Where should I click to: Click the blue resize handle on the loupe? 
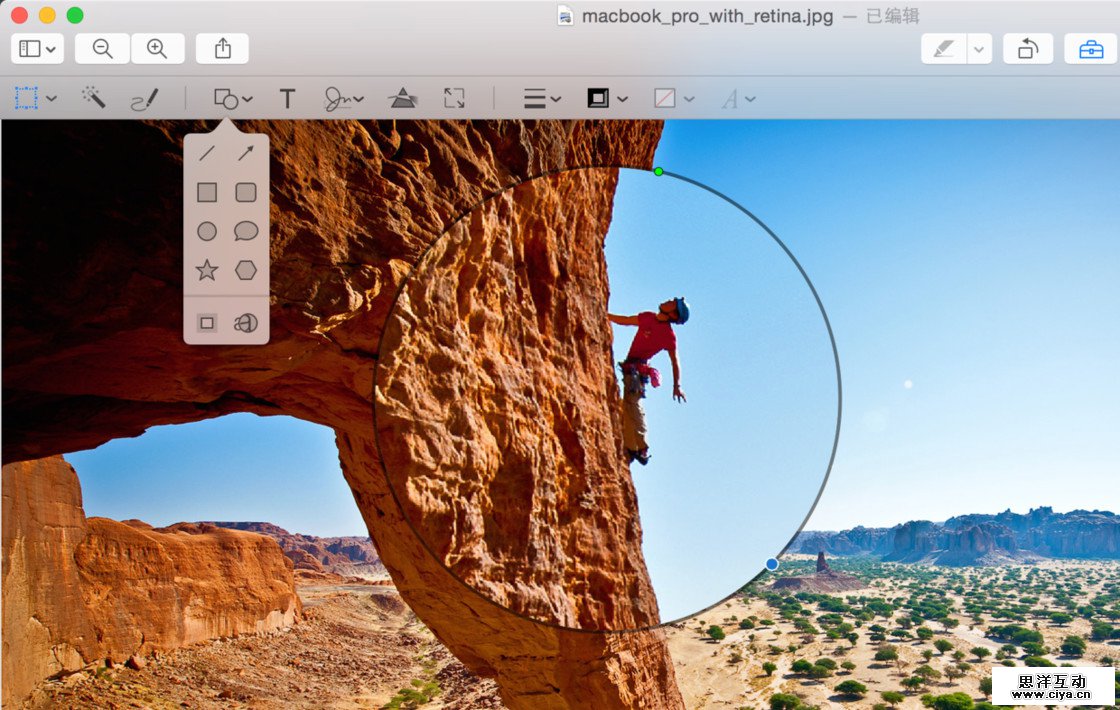click(772, 564)
